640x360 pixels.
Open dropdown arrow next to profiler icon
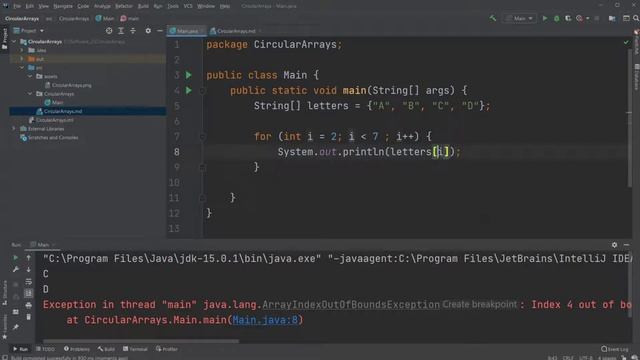[587, 18]
